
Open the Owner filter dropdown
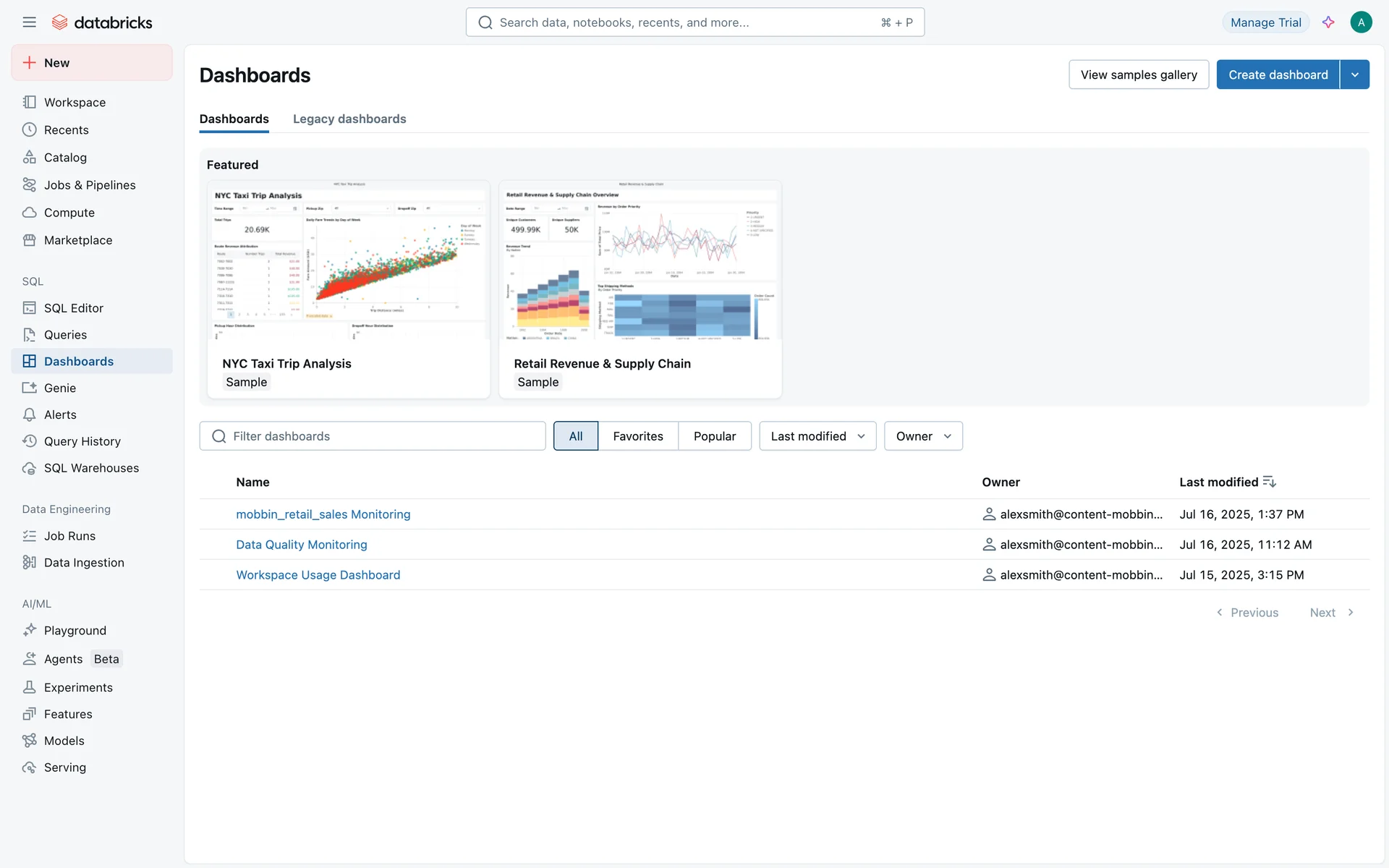point(923,436)
